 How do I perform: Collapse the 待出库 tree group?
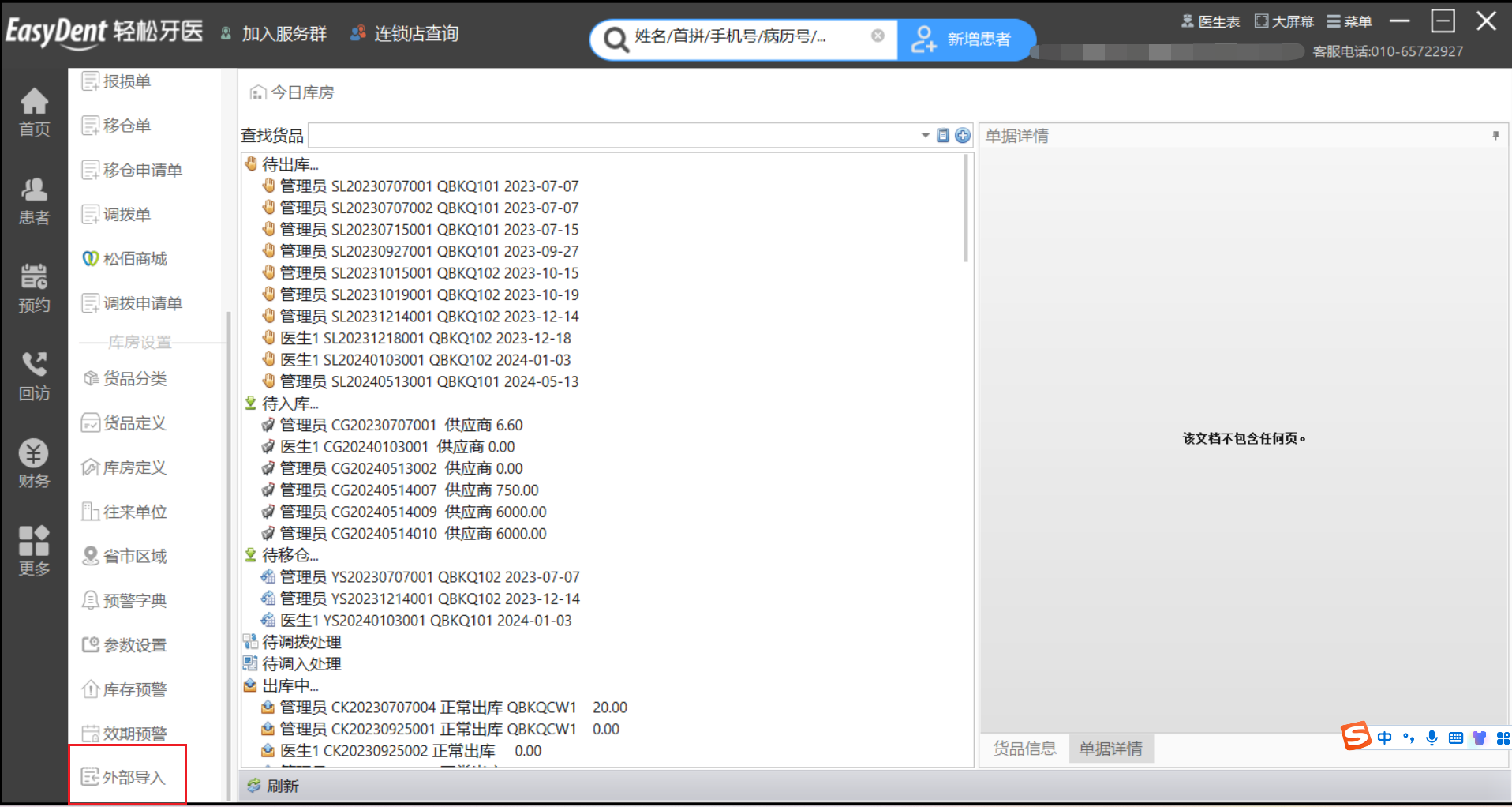[x=282, y=164]
